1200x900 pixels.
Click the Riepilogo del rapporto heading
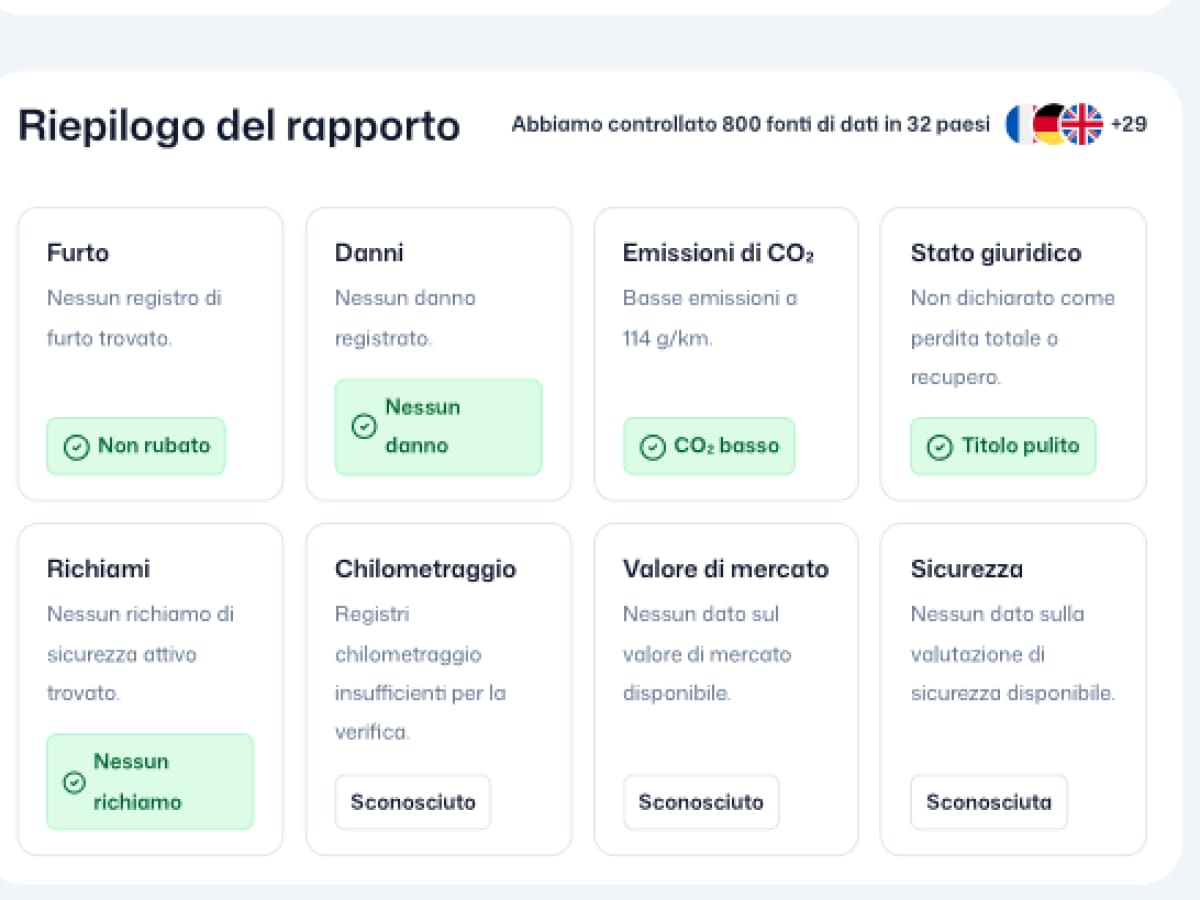tap(239, 126)
